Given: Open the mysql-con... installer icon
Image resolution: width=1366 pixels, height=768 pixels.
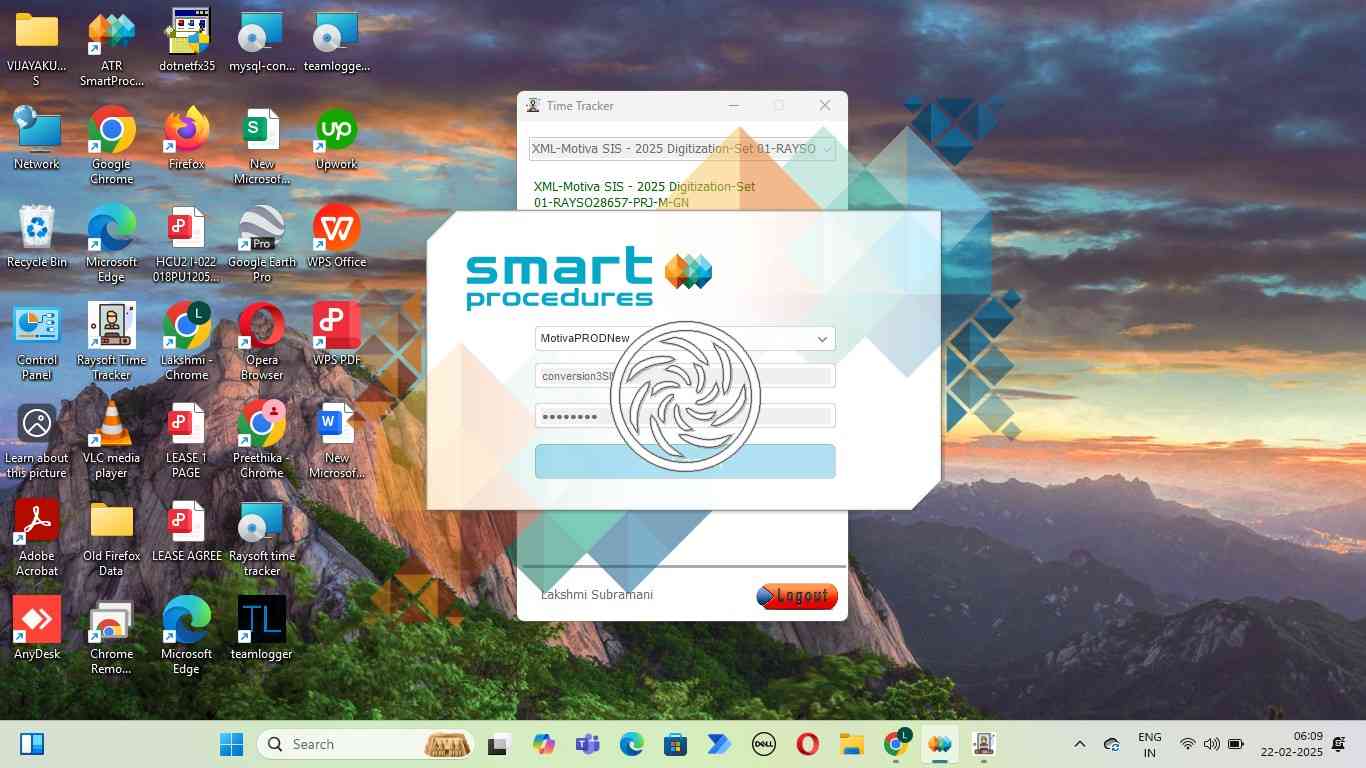Looking at the screenshot, I should tap(262, 42).
